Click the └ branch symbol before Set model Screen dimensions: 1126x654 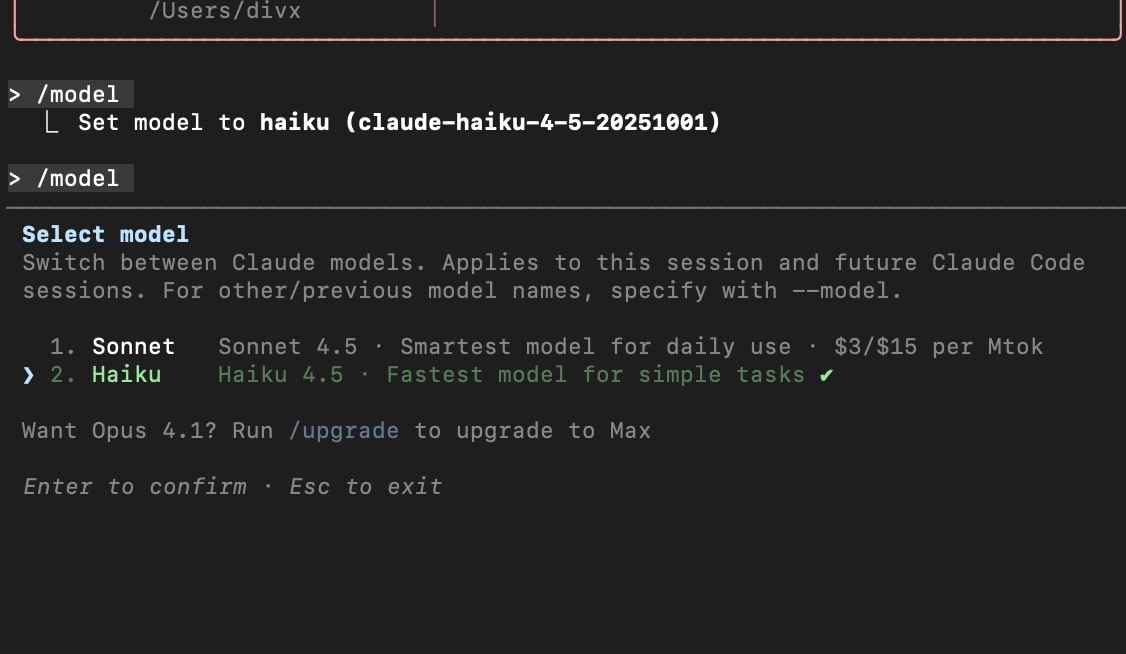tap(52, 123)
